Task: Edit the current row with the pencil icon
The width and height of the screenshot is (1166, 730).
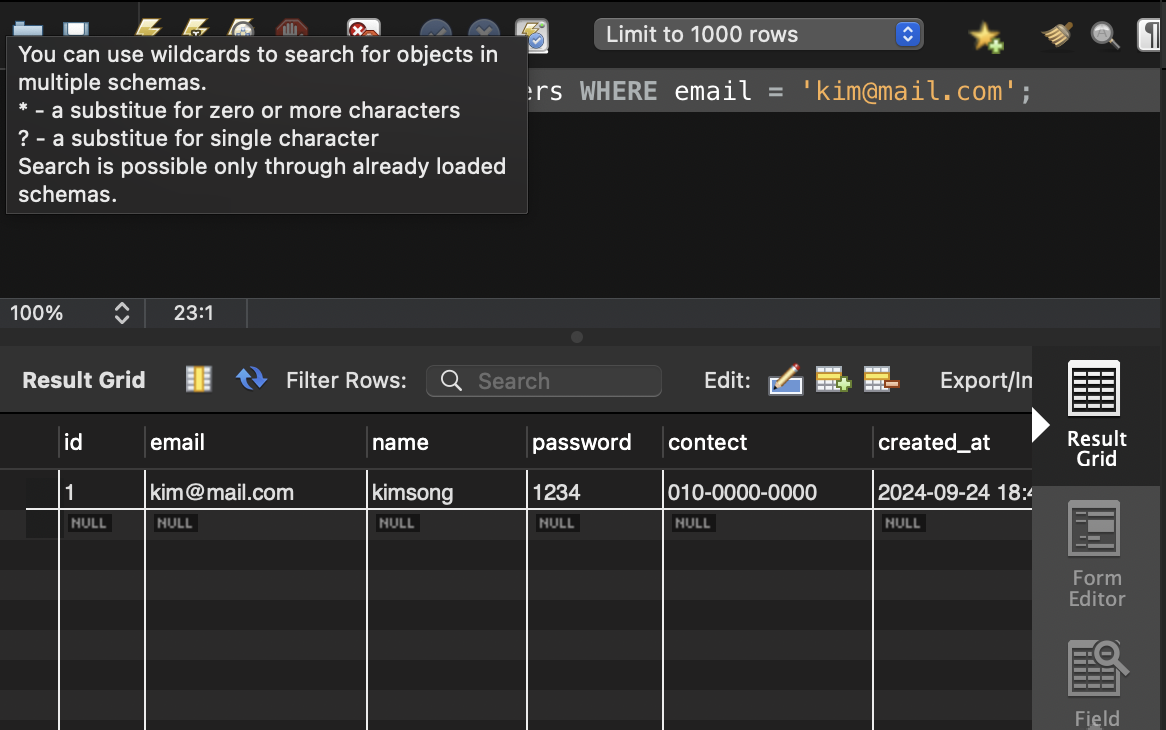Action: tap(785, 379)
